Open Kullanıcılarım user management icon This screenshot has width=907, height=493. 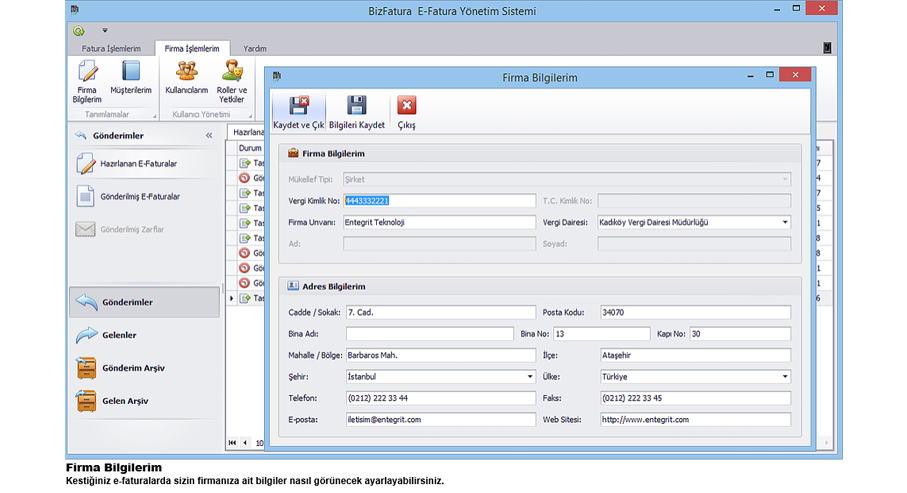point(186,72)
